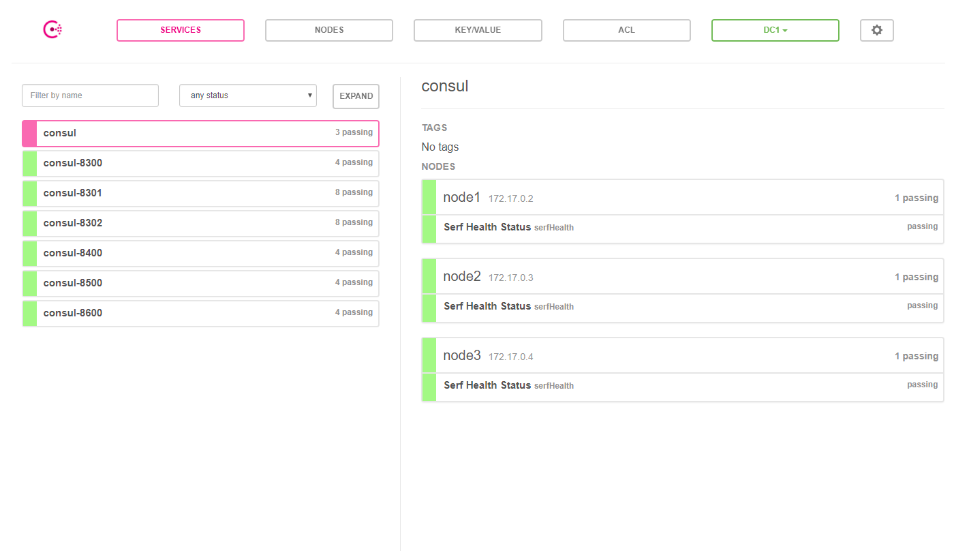Select the consul-8300 service

click(x=201, y=163)
